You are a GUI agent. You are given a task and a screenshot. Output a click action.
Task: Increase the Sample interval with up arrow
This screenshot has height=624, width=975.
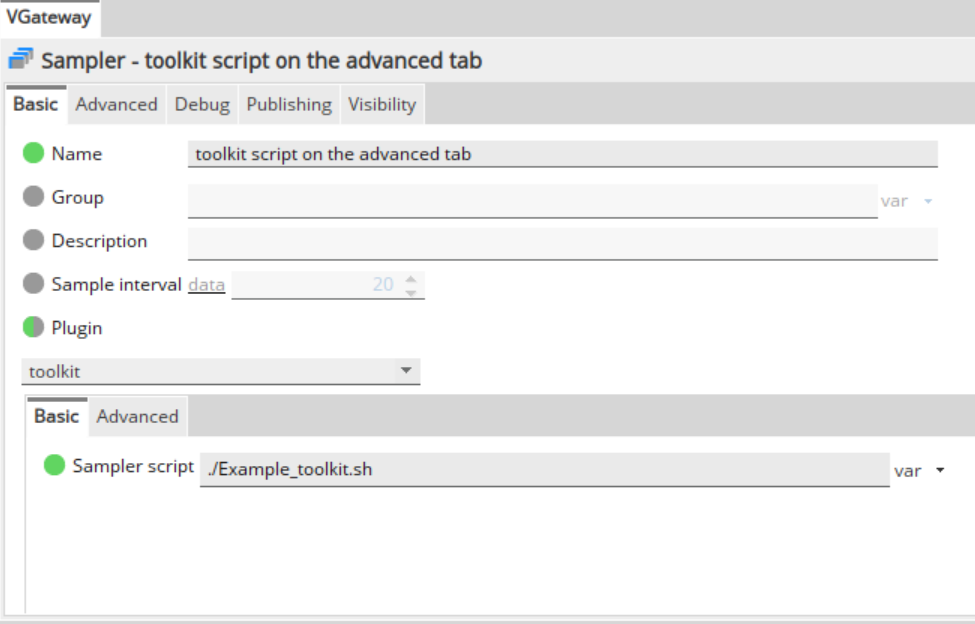pos(411,279)
